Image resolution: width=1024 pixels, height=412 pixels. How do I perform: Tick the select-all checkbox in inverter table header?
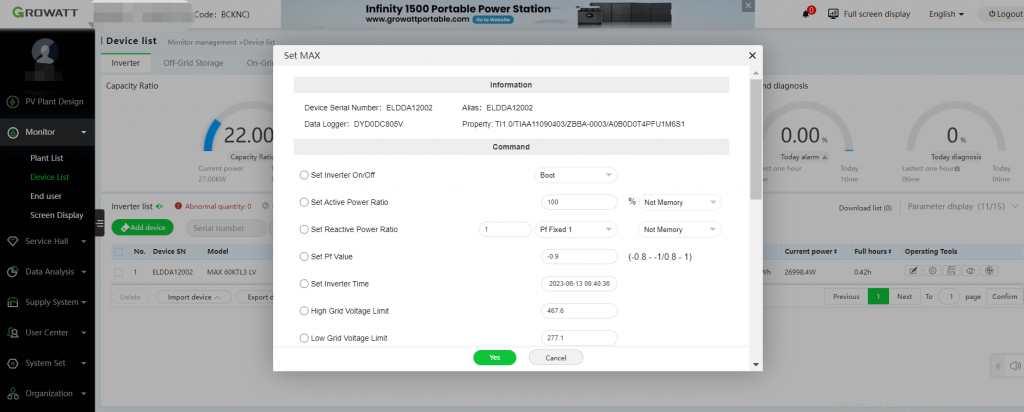[x=118, y=251]
